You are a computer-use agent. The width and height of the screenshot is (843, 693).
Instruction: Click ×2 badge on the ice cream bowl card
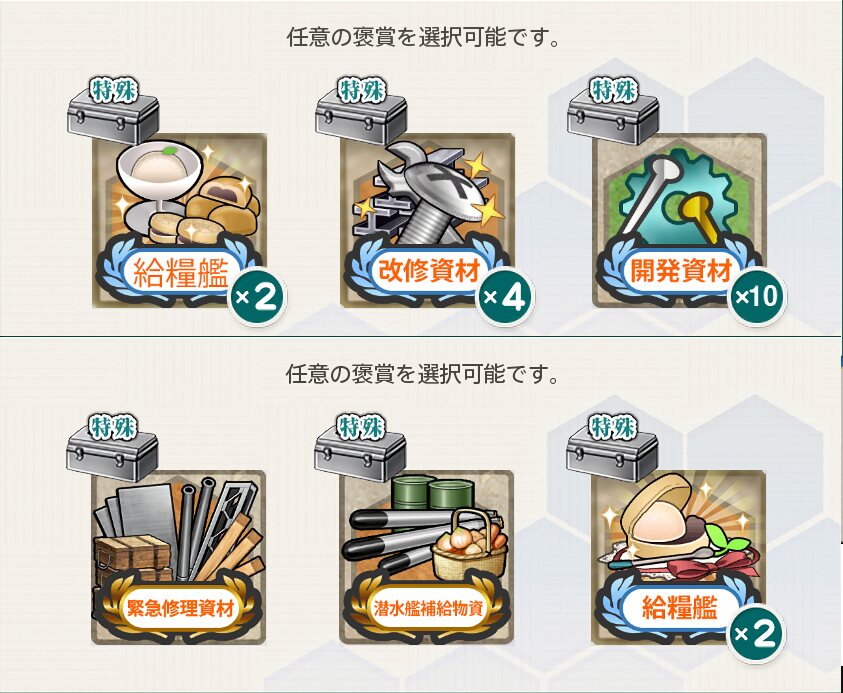point(258,297)
